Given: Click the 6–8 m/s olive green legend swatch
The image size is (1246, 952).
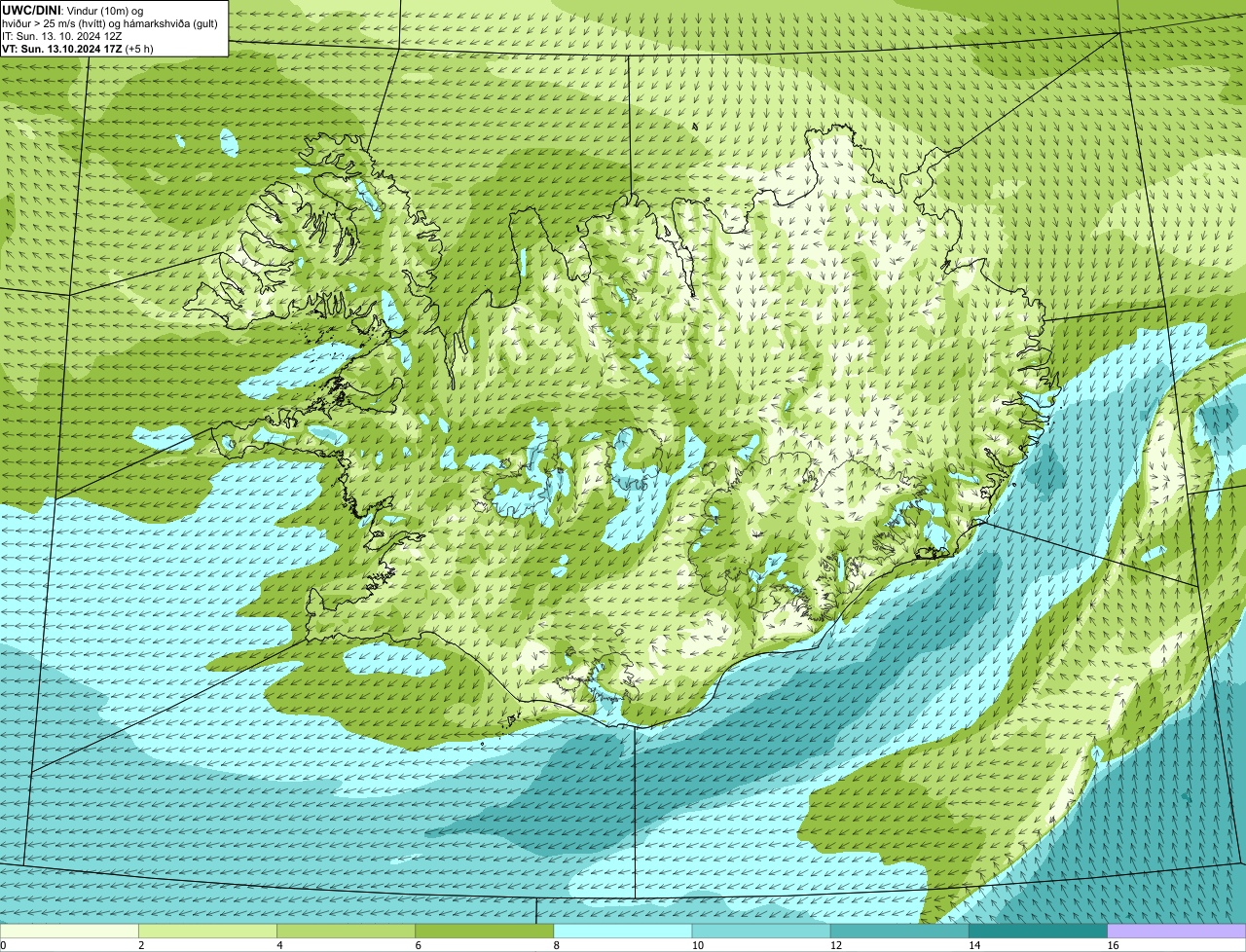Looking at the screenshot, I should coord(485,931).
